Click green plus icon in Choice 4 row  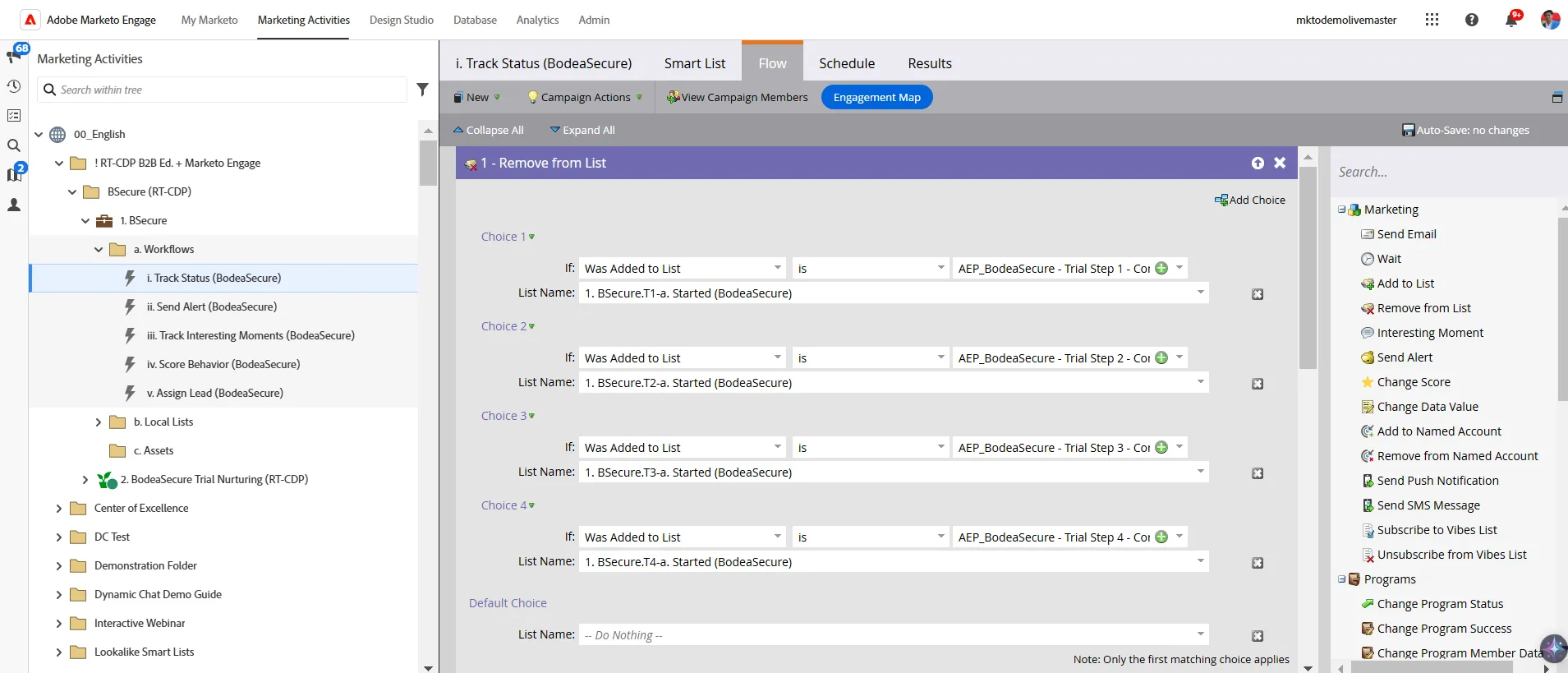pyautogui.click(x=1161, y=537)
